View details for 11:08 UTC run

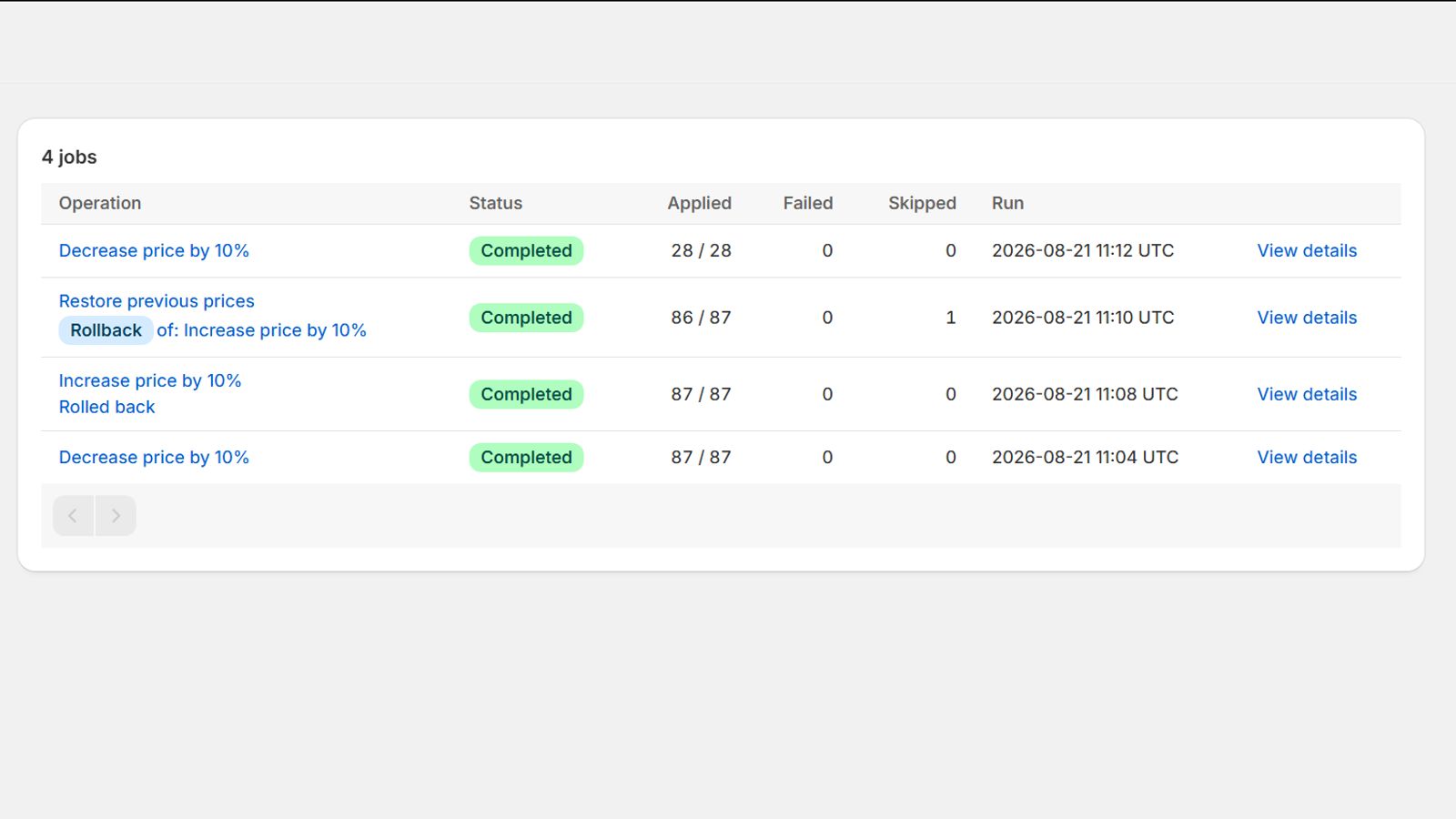pos(1307,394)
